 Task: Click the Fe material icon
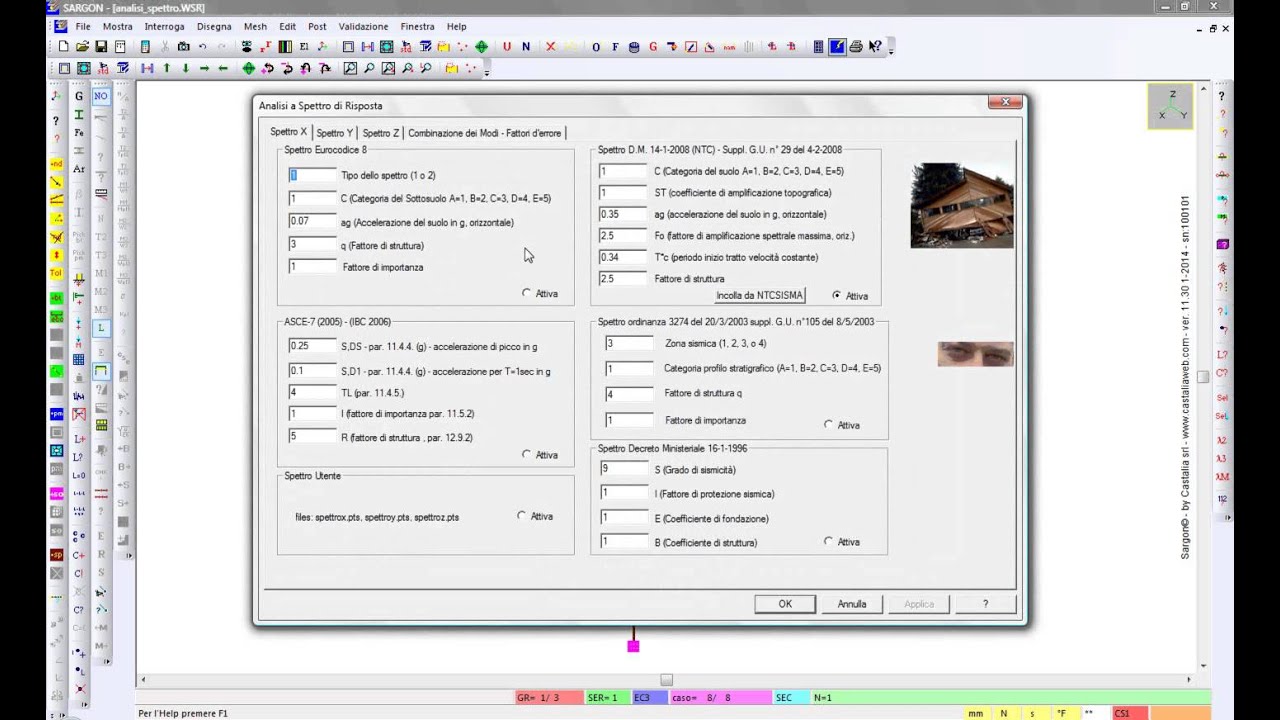pos(79,133)
